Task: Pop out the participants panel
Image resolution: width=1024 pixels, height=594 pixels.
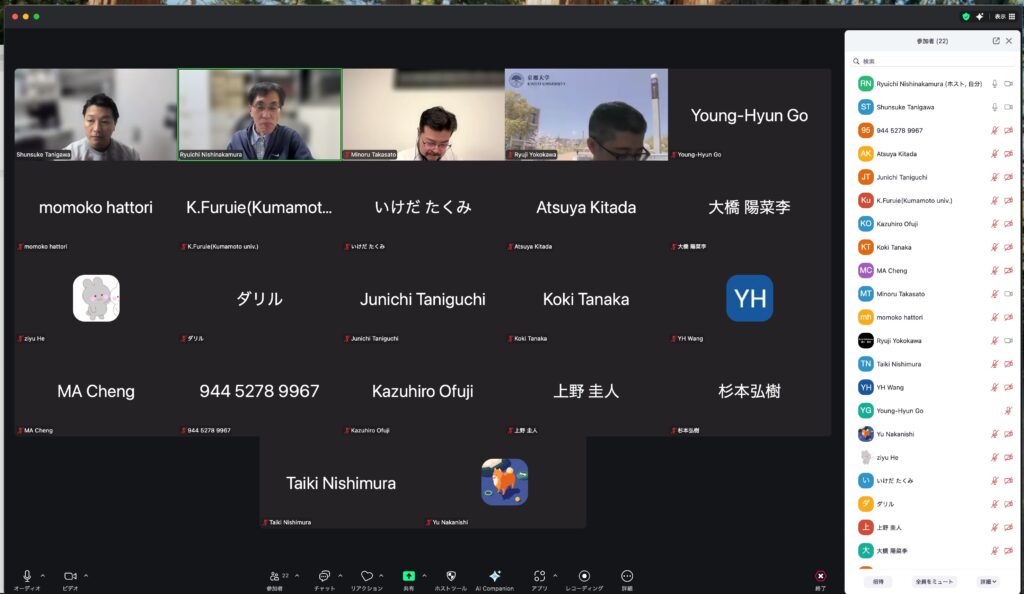Action: 996,41
